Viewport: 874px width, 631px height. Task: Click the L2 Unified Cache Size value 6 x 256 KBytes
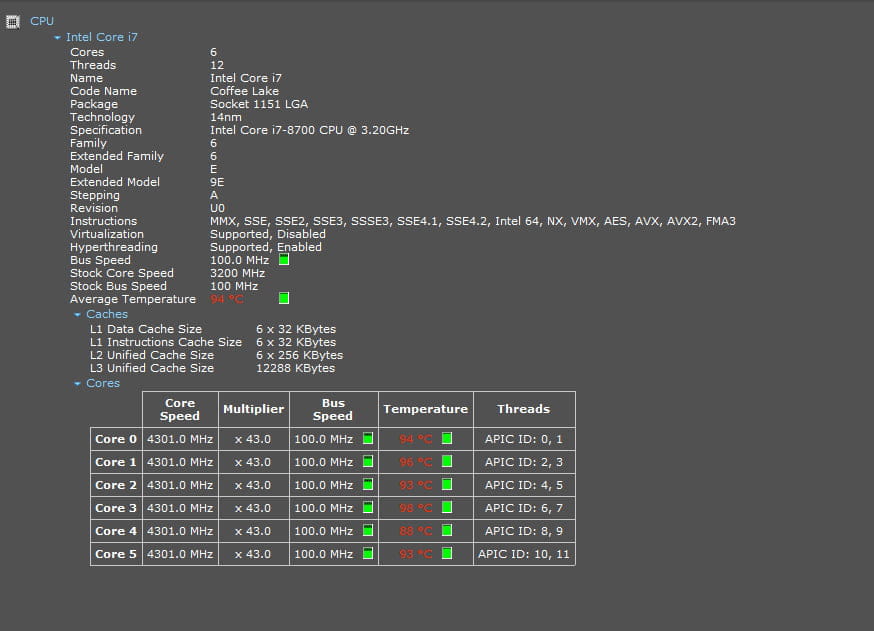300,355
